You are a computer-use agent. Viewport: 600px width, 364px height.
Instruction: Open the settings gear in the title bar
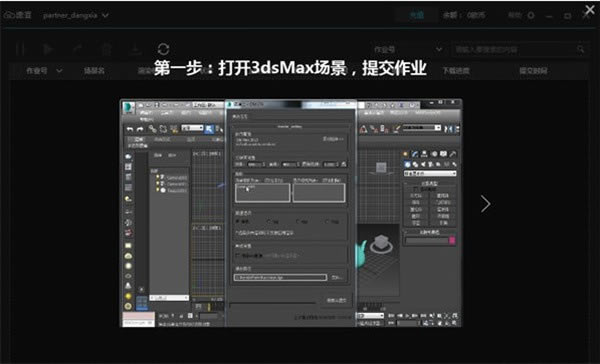tap(531, 16)
